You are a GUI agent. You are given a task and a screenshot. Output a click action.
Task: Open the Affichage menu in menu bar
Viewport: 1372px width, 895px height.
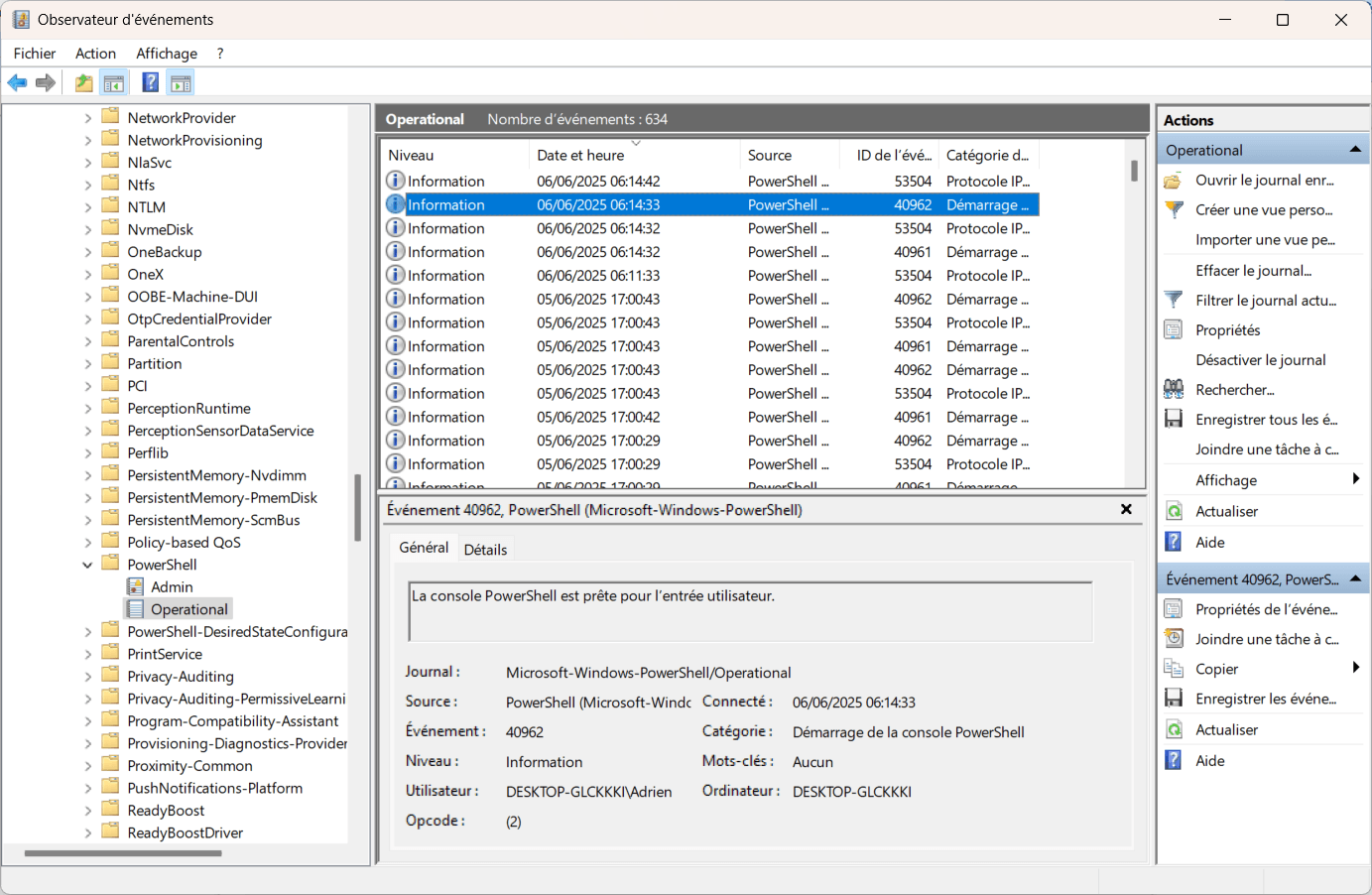pos(167,54)
